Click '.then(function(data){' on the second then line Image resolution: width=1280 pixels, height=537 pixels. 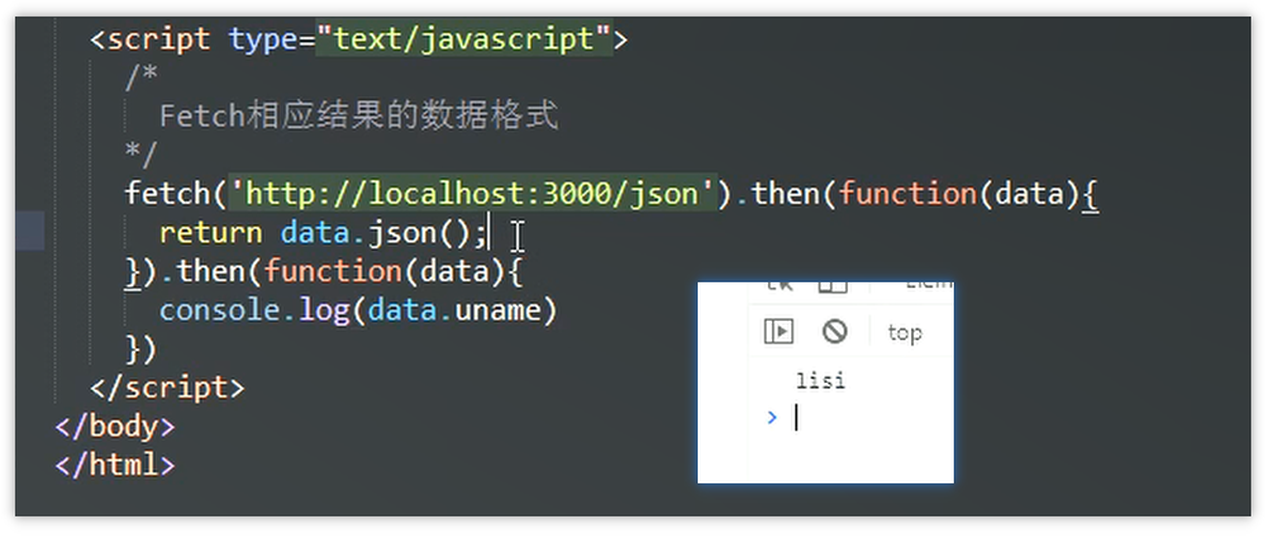click(341, 271)
